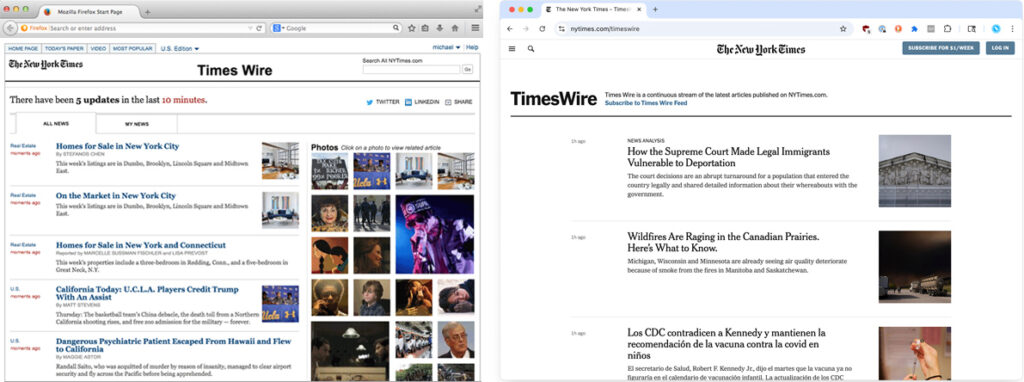Screen dimensions: 1024x382
Task: Bookmark page with Chrome star icon
Action: click(843, 29)
